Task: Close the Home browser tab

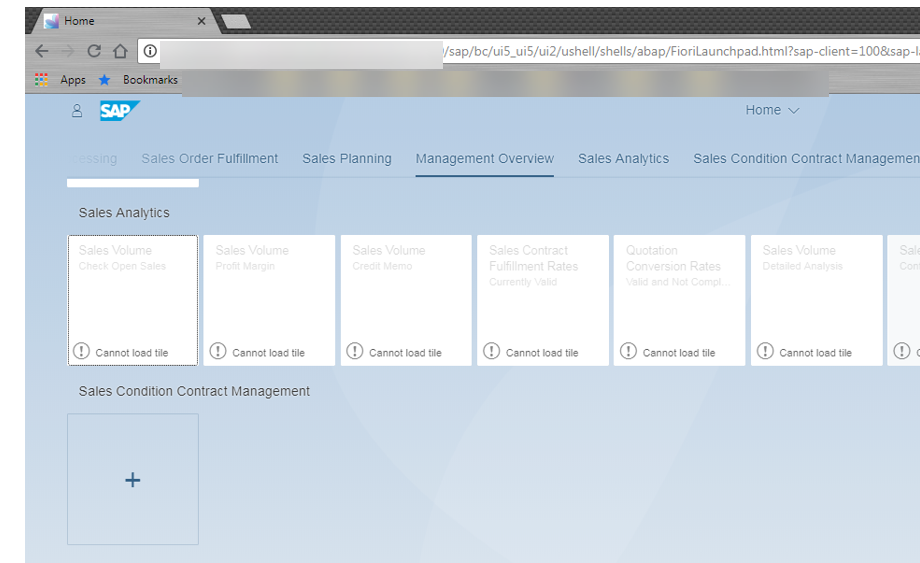Action: 201,21
